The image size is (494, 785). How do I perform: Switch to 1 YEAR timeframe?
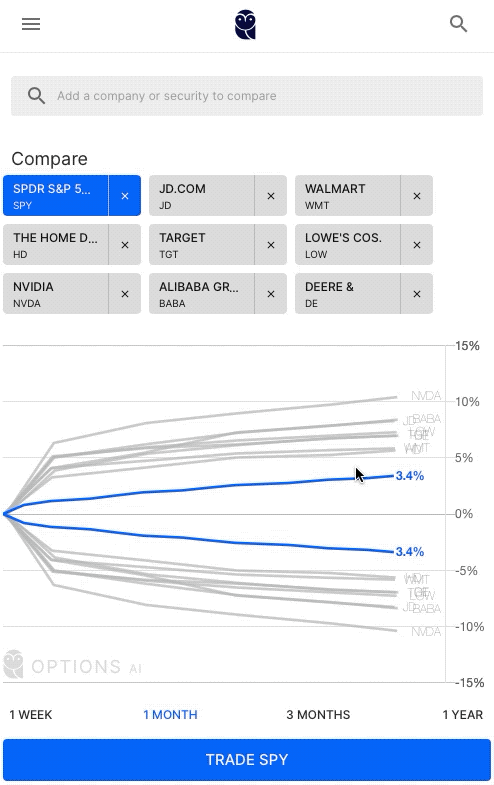462,714
